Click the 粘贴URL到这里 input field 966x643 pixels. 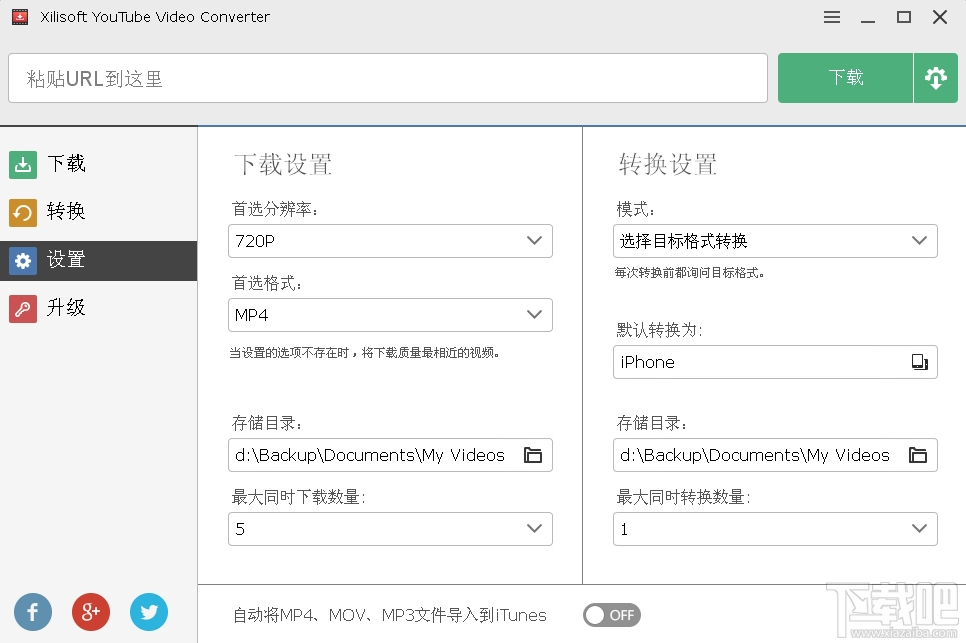[x=388, y=78]
